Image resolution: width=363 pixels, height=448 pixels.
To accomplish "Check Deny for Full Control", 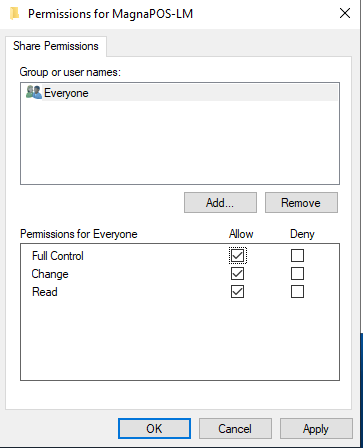I will (x=297, y=256).
